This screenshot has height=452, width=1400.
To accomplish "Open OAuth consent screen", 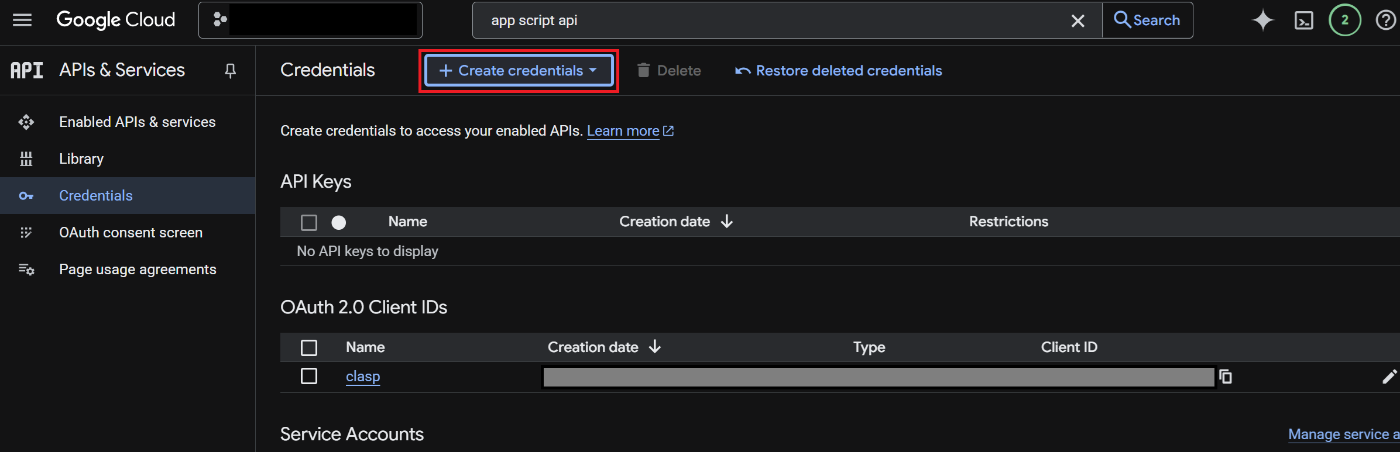I will pyautogui.click(x=131, y=233).
